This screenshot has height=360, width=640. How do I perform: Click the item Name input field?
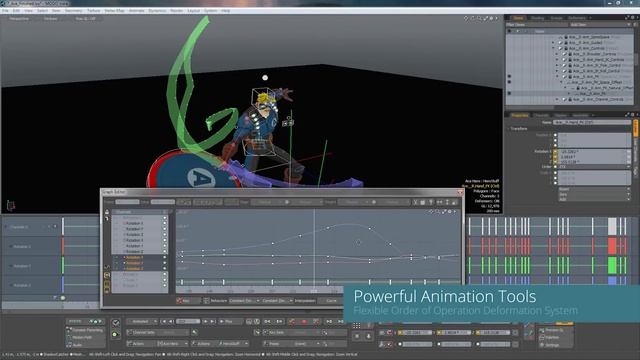point(592,122)
